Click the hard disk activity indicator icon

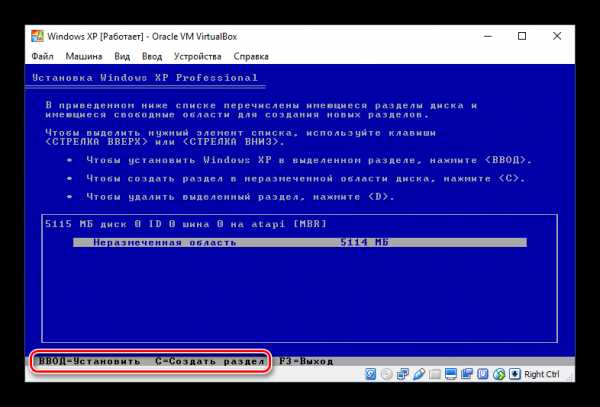[x=371, y=374]
